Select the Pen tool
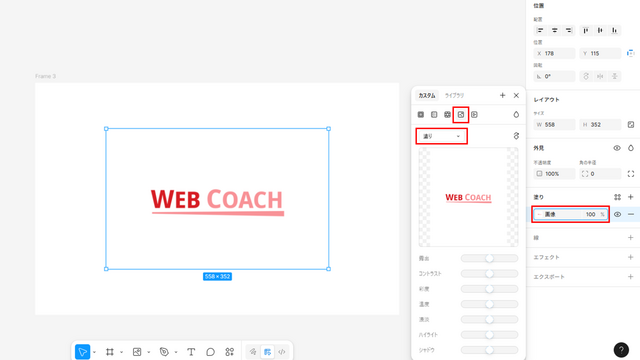 (x=164, y=352)
